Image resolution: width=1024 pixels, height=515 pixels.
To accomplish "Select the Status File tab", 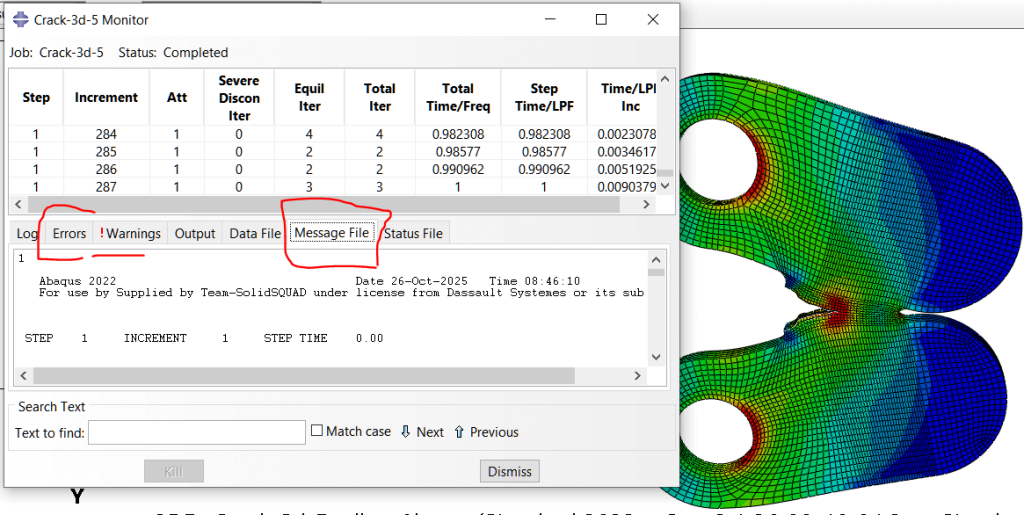I will (413, 233).
